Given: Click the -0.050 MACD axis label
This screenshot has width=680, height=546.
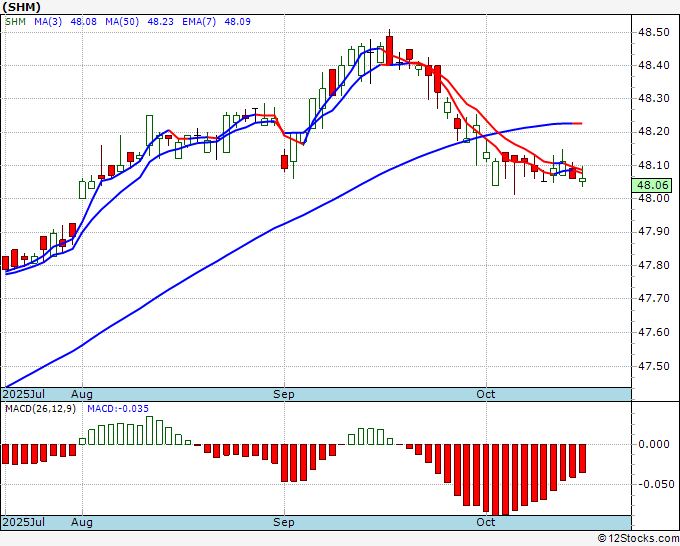Looking at the screenshot, I should pos(656,484).
